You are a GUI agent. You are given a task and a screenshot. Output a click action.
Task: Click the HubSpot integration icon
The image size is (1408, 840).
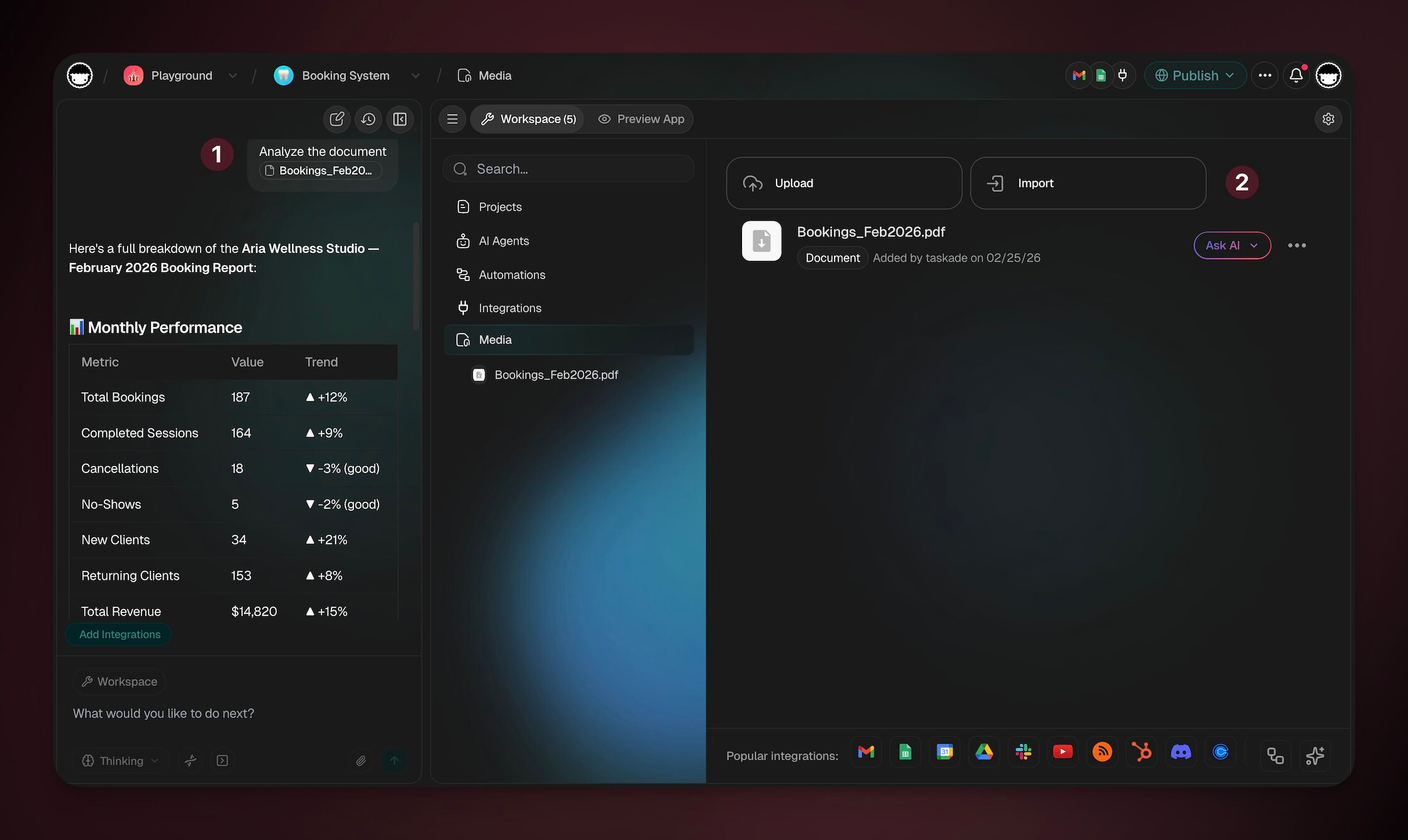(1141, 752)
